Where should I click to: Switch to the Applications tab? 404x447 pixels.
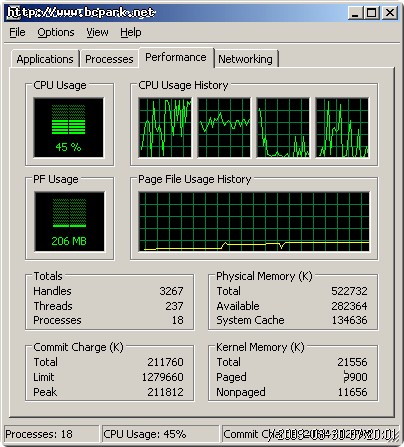pyautogui.click(x=45, y=59)
